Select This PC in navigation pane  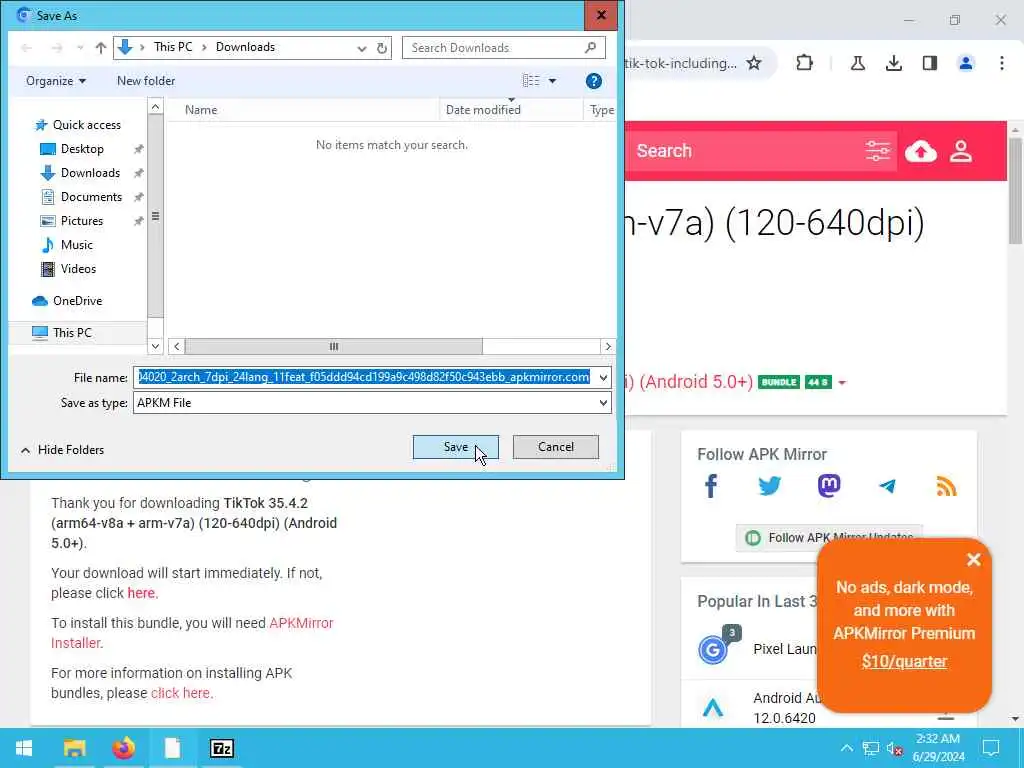click(72, 333)
